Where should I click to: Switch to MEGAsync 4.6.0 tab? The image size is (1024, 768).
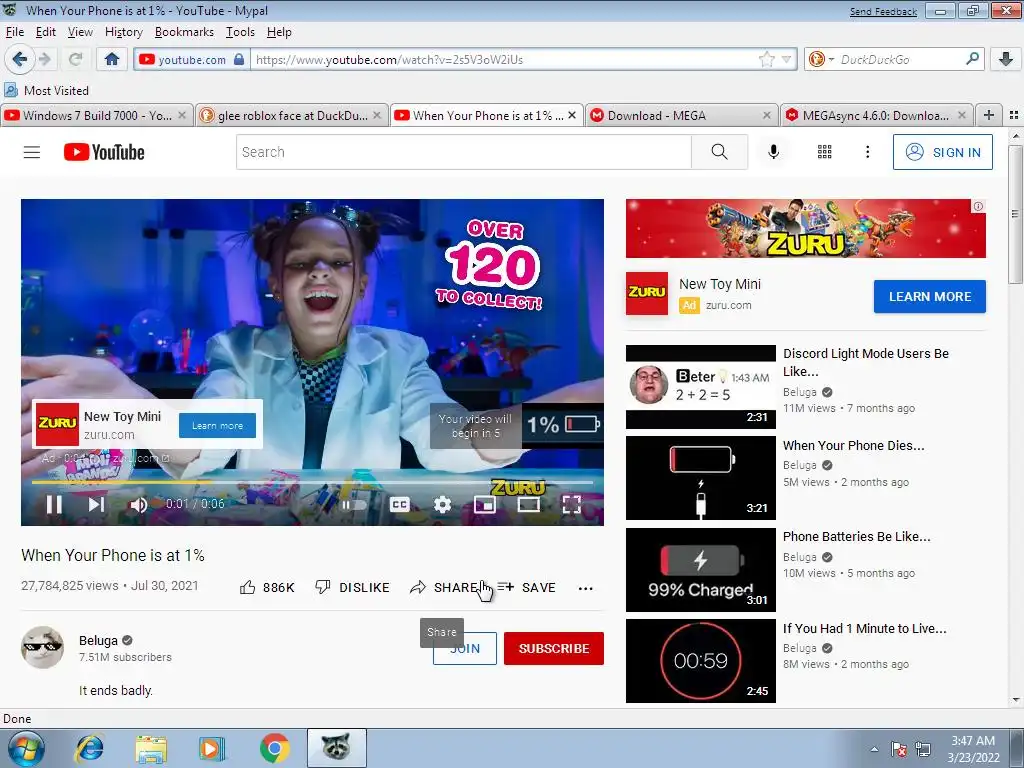click(x=876, y=116)
